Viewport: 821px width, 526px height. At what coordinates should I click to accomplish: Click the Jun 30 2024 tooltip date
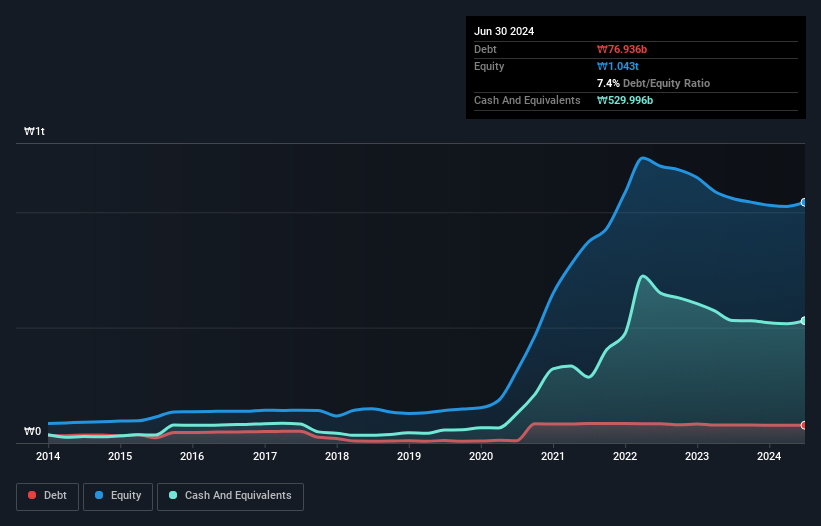coord(504,31)
